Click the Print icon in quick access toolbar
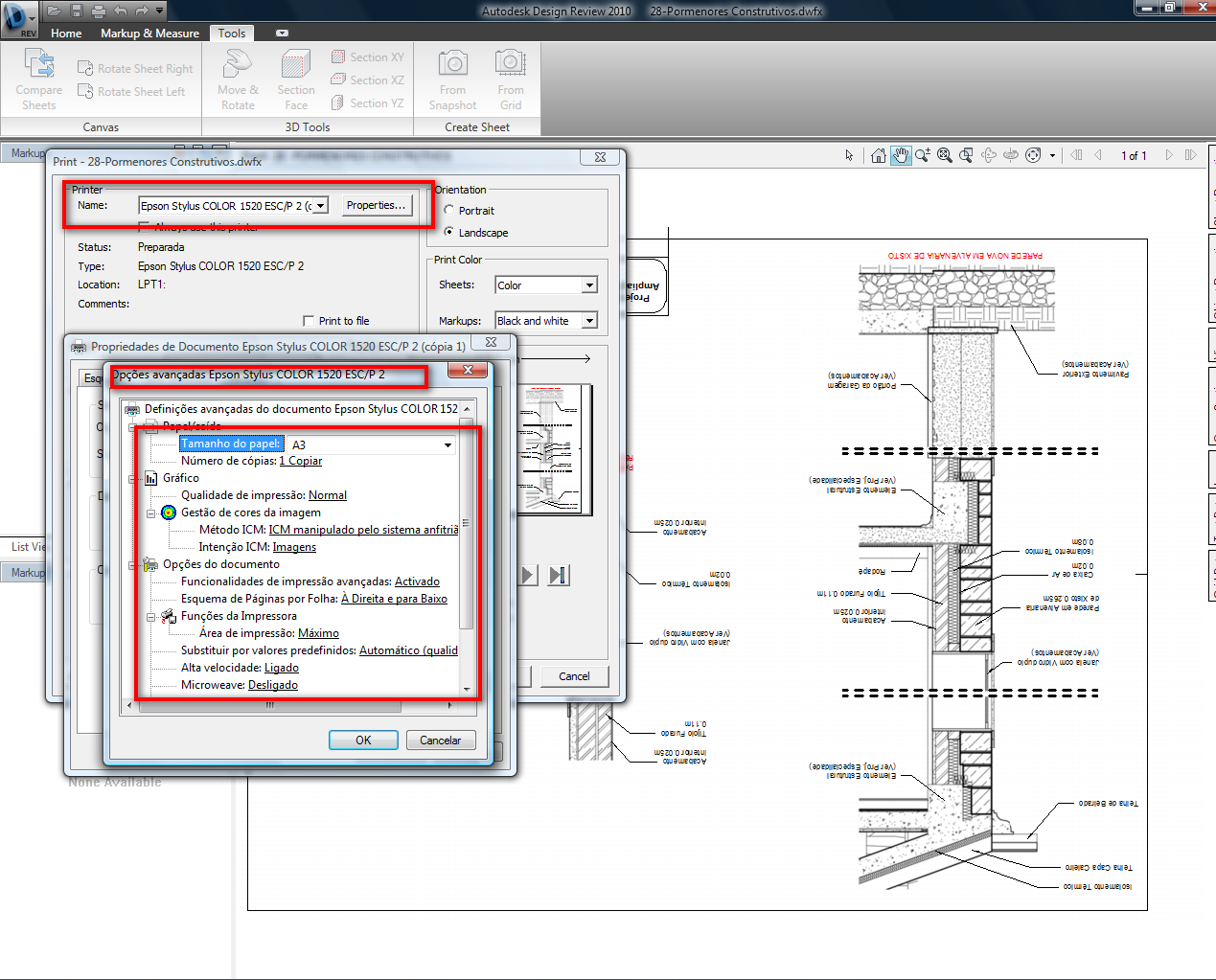This screenshot has height=980, width=1216. tap(98, 11)
